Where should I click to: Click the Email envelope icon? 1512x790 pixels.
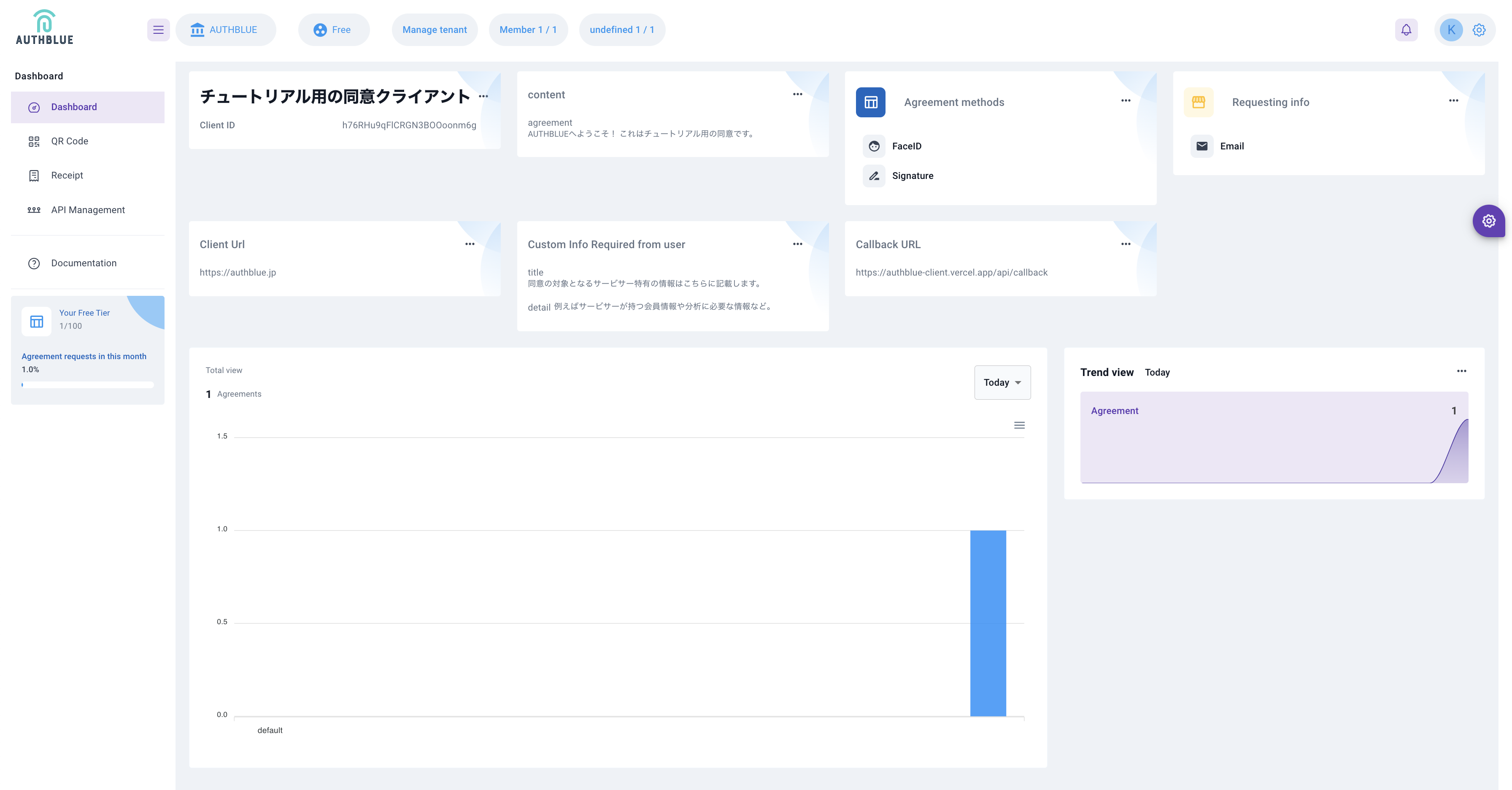click(1201, 146)
